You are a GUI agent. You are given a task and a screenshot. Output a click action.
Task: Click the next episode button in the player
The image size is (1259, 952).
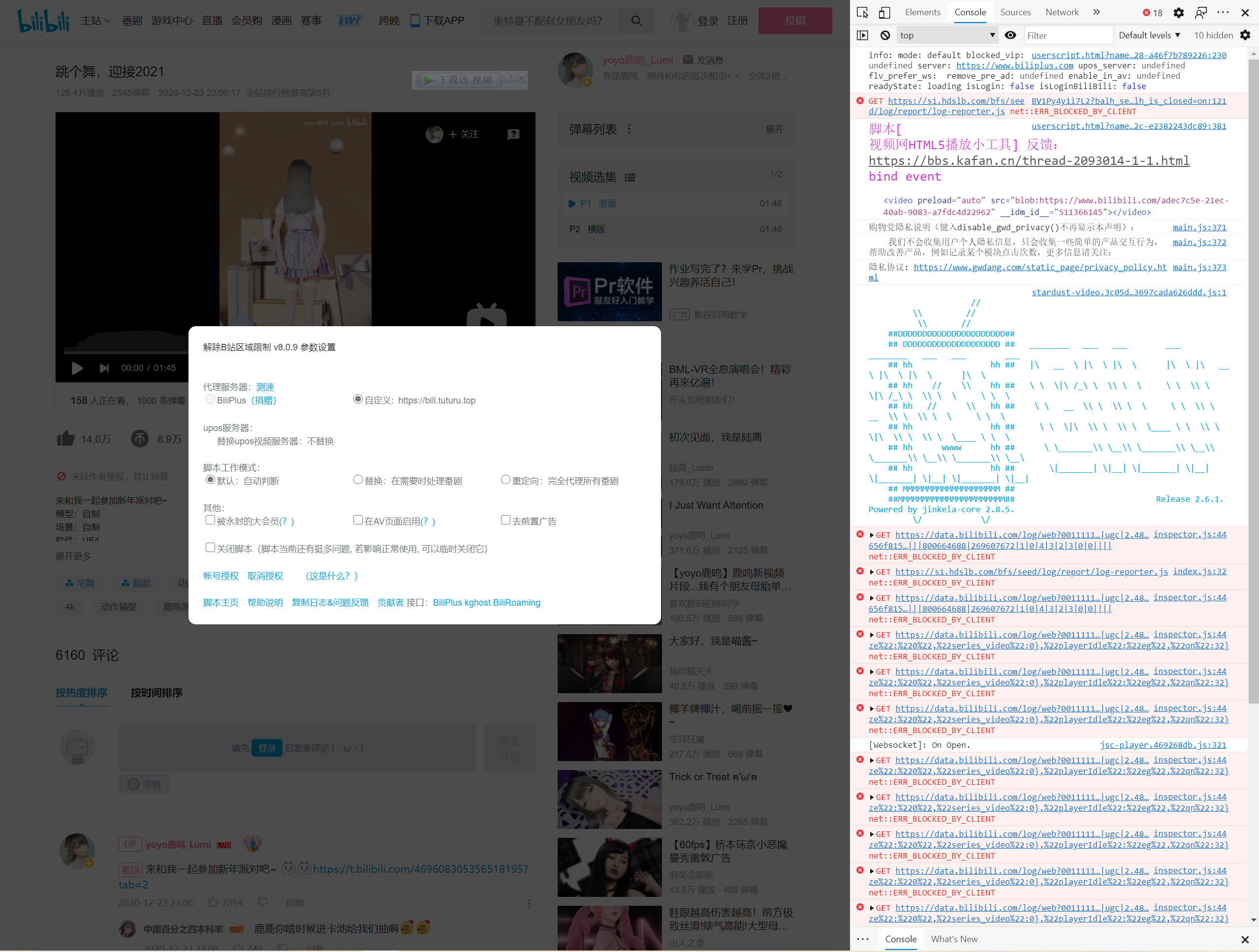pyautogui.click(x=104, y=368)
